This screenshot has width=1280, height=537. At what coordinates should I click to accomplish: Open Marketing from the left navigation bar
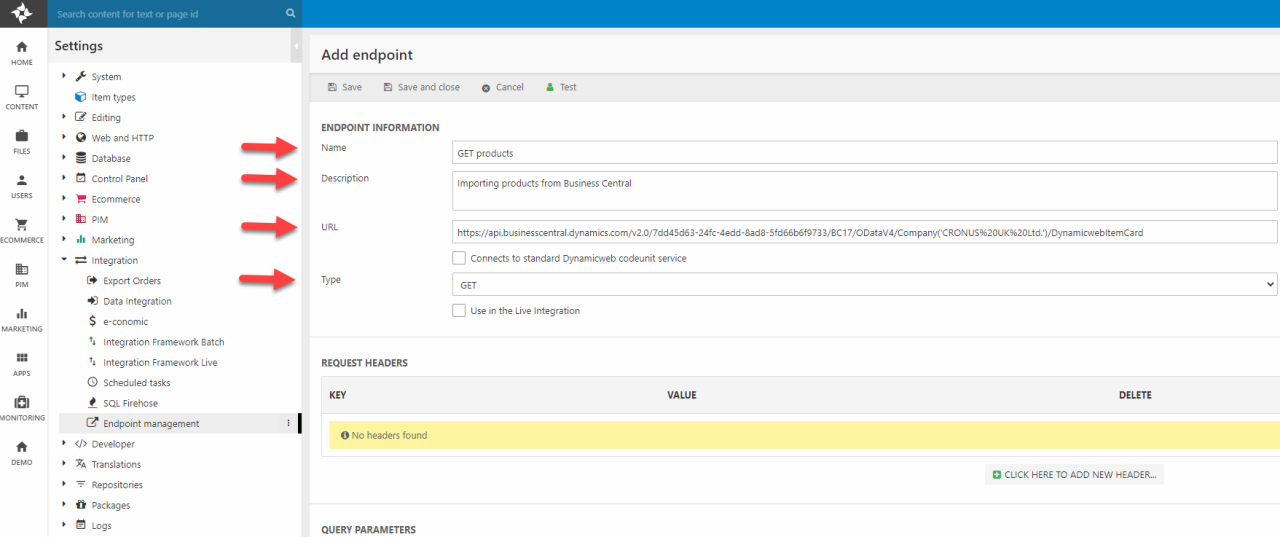[x=22, y=319]
